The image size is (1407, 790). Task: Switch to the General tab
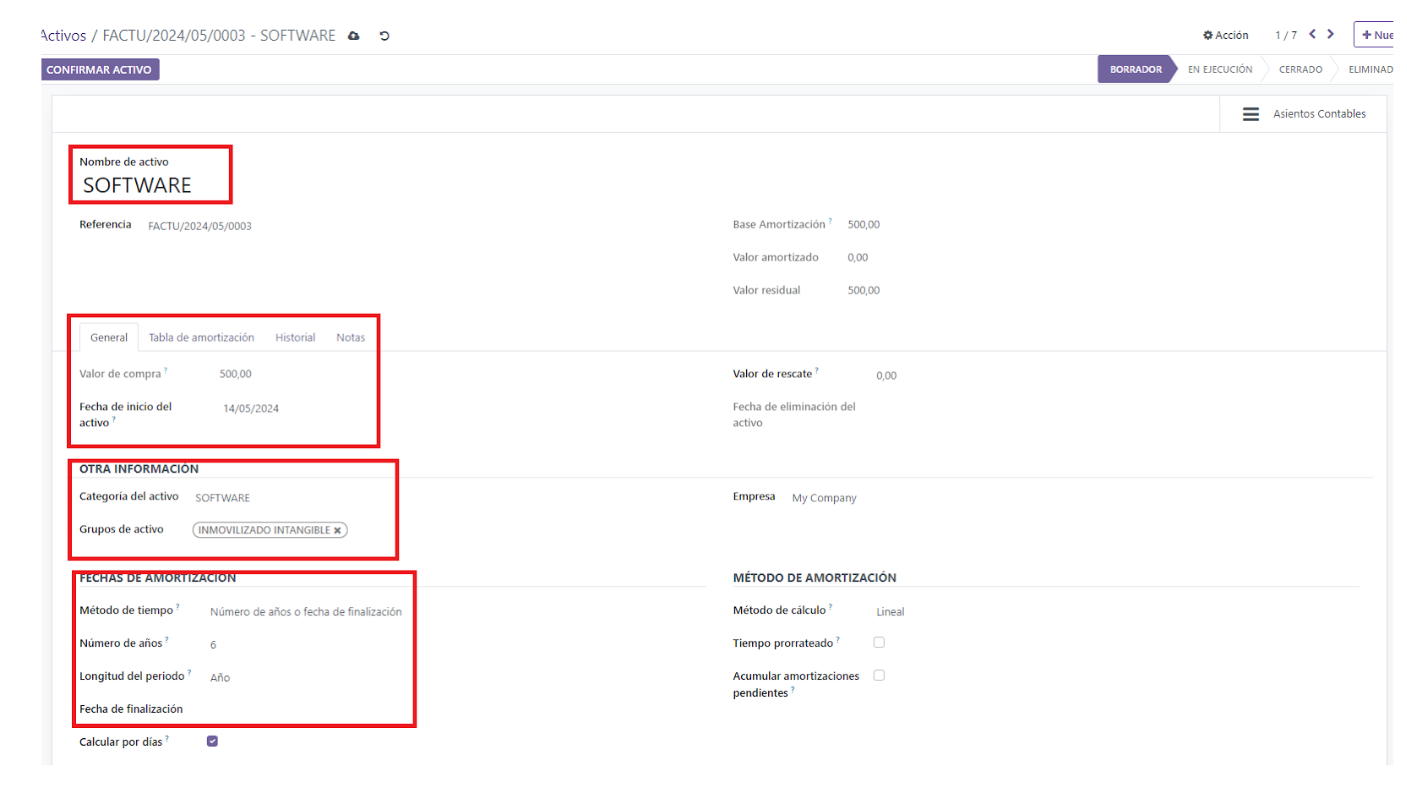pos(109,338)
